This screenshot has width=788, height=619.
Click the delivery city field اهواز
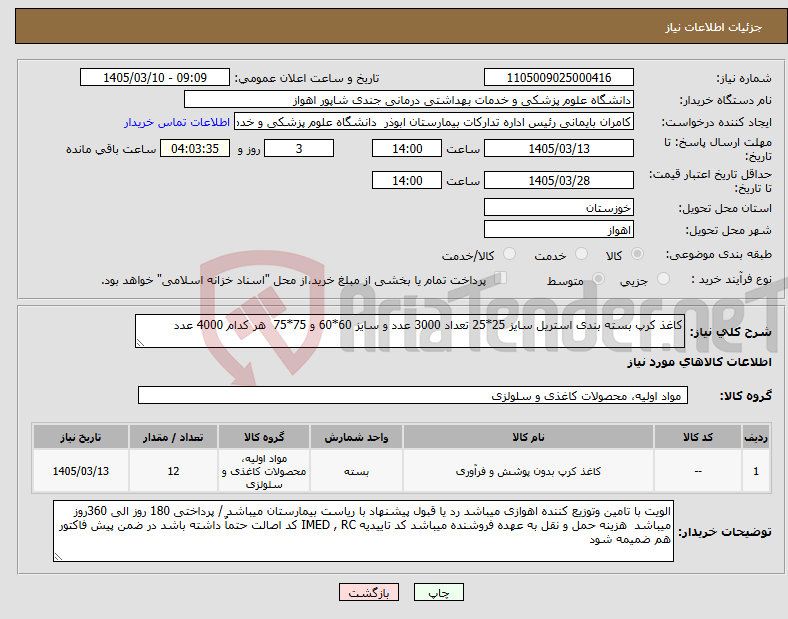coord(558,230)
